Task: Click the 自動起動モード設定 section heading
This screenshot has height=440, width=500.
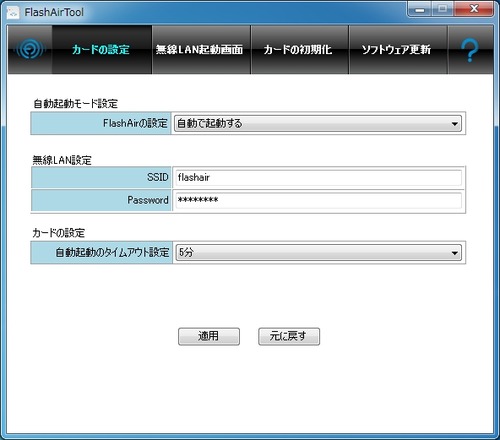Action: pyautogui.click(x=75, y=104)
